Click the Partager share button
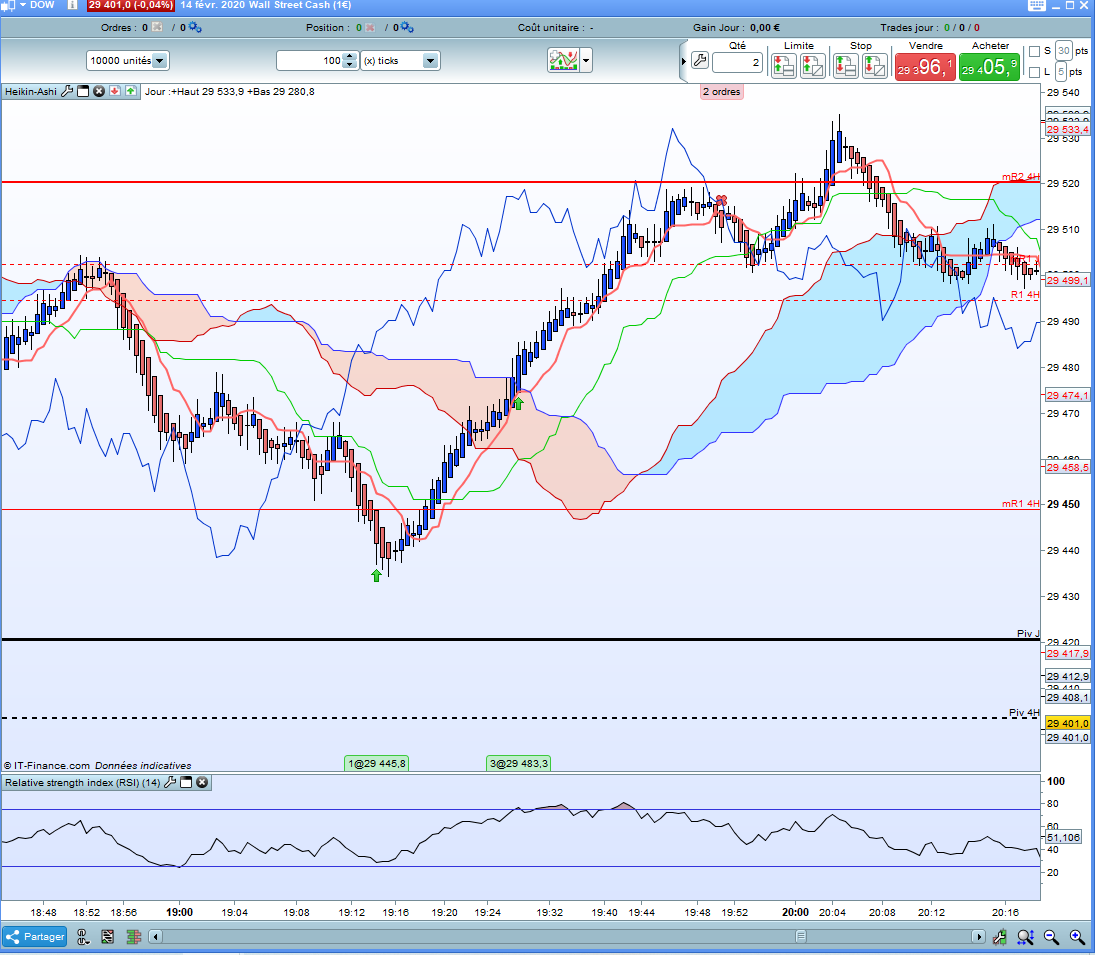 click(35, 937)
